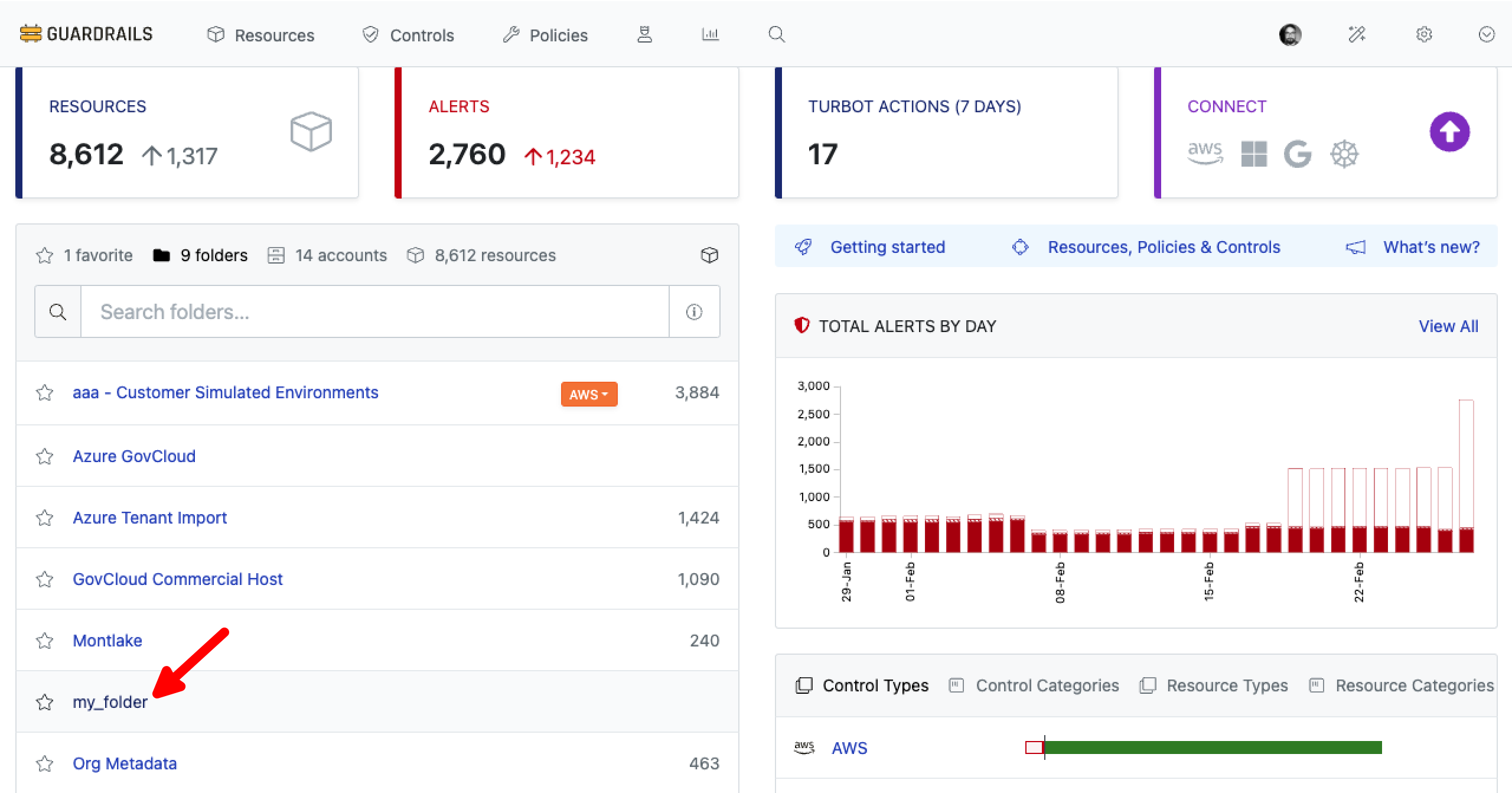Click the search folders info icon
The image size is (1512, 793).
point(694,311)
